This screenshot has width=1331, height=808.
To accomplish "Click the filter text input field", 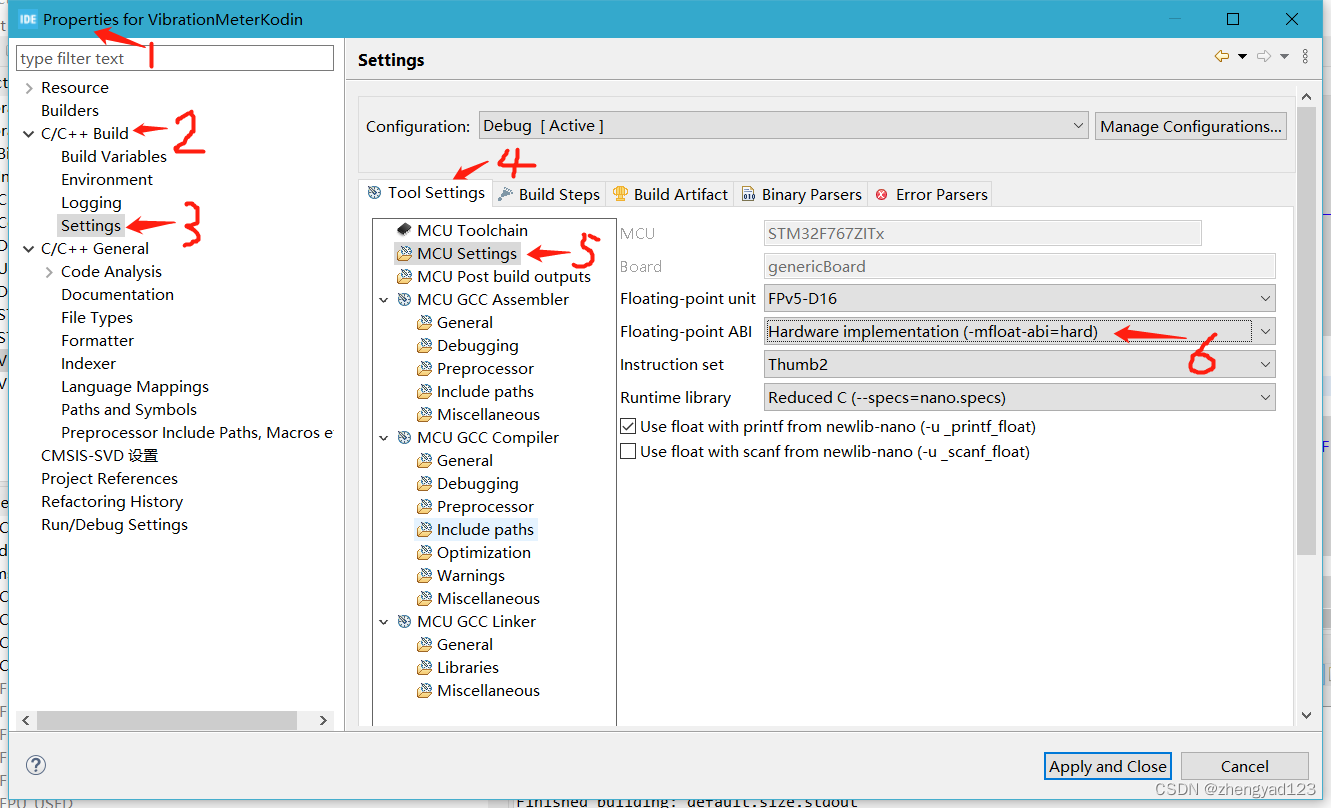I will (175, 58).
